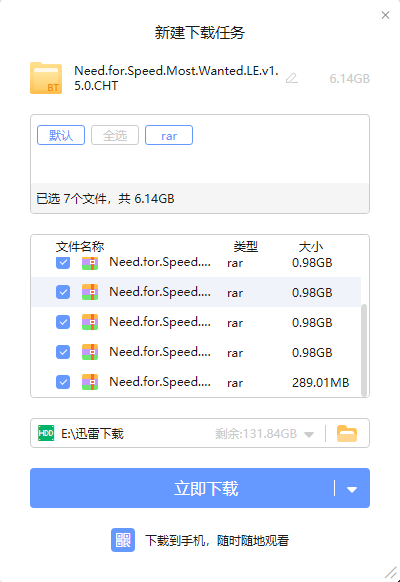Click the green HDD drive icon

(x=46, y=433)
